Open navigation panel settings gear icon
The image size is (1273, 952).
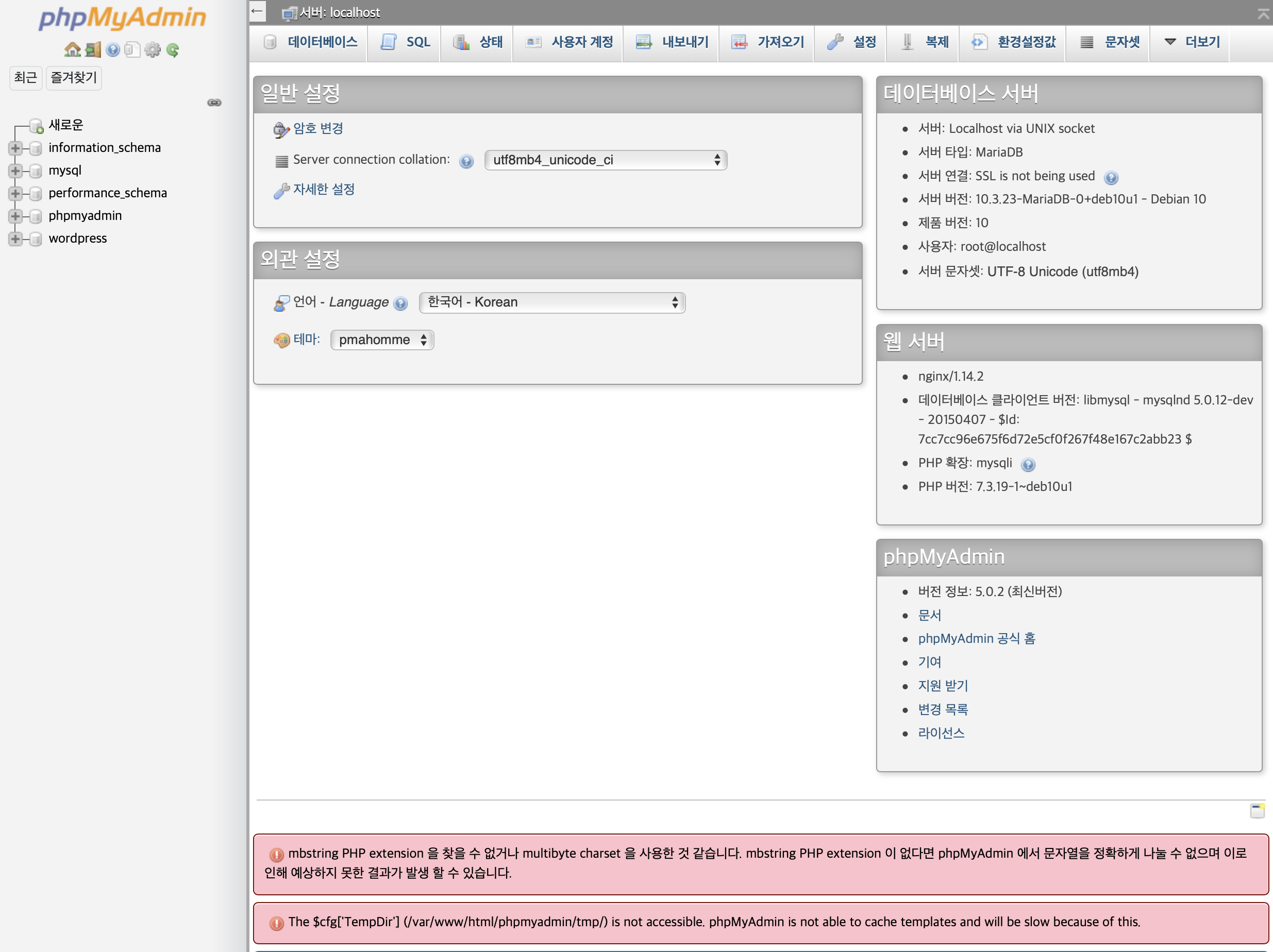(x=153, y=50)
